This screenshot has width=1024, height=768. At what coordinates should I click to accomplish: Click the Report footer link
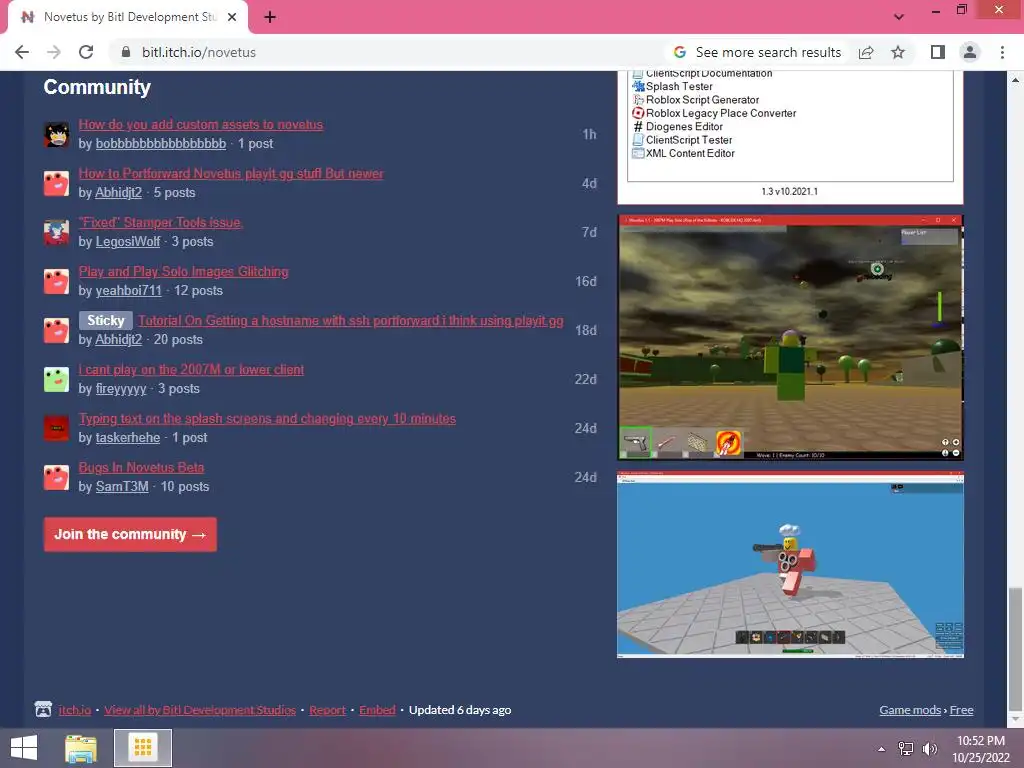[327, 710]
